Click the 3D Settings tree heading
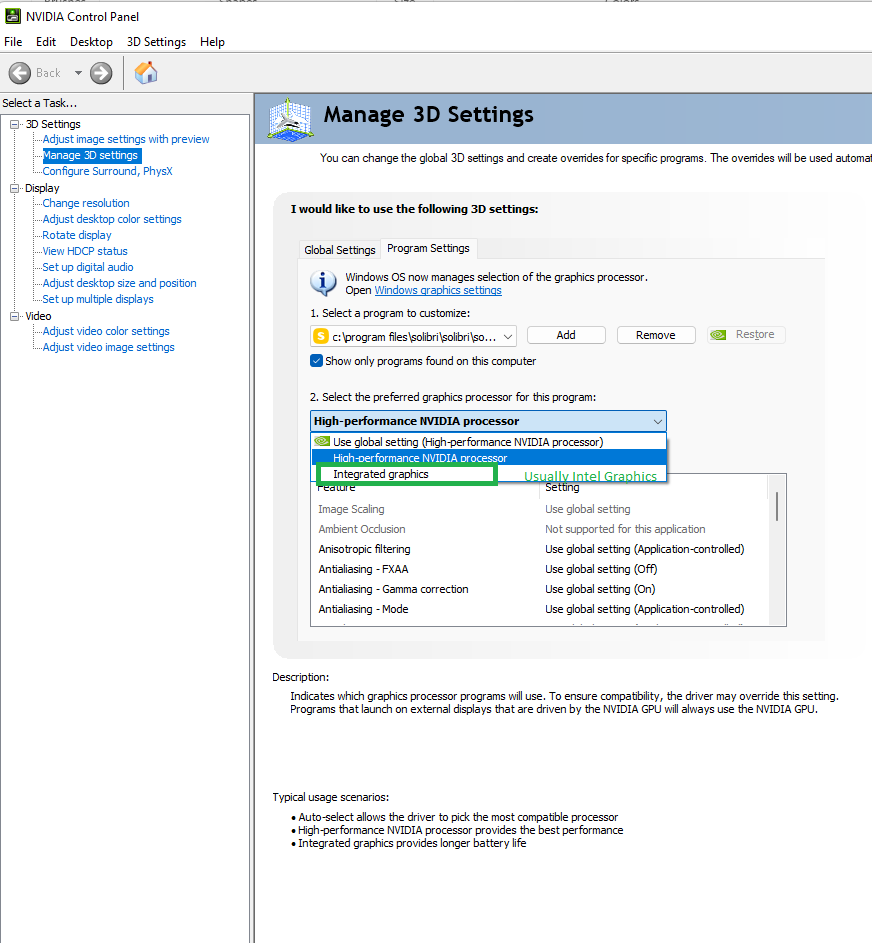 point(53,124)
